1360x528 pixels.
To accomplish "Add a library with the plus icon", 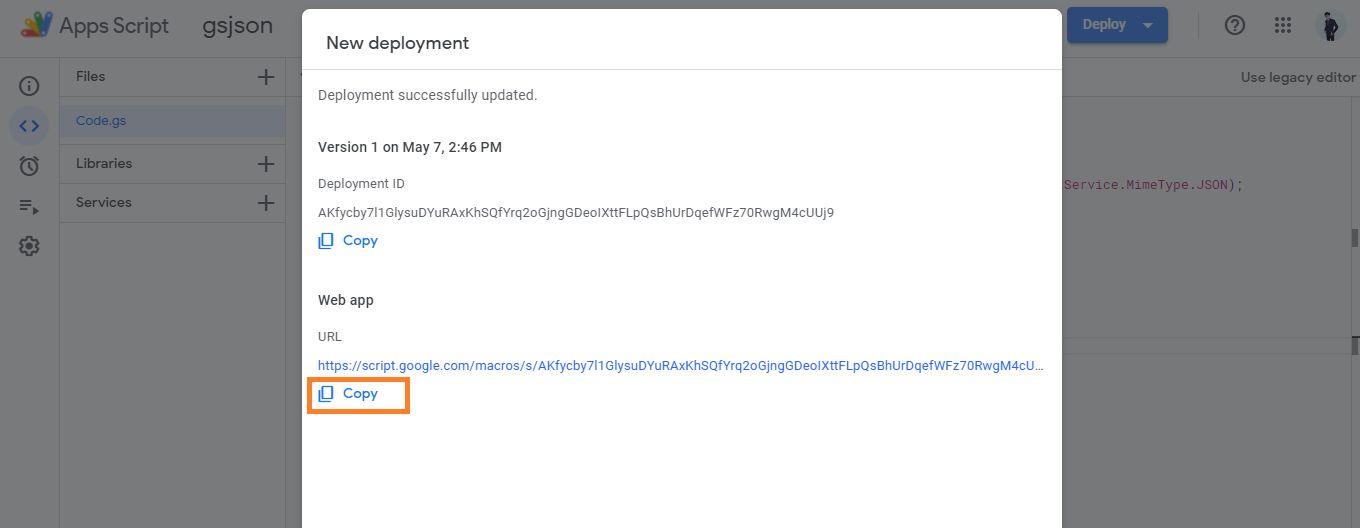I will coord(266,164).
